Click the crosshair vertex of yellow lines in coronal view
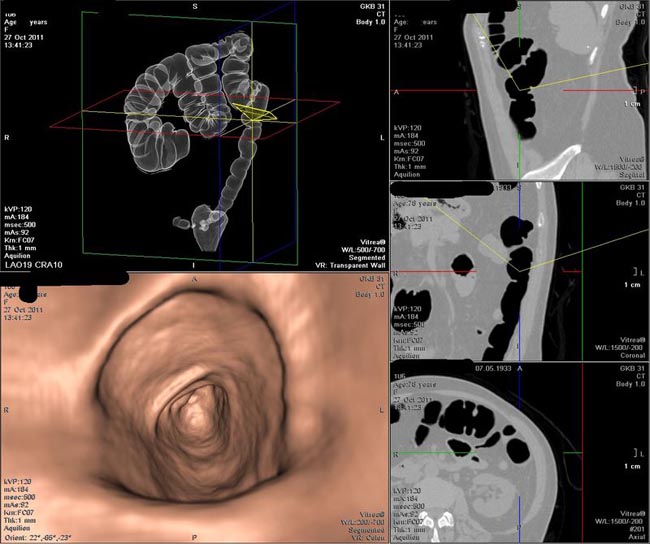 (519, 271)
